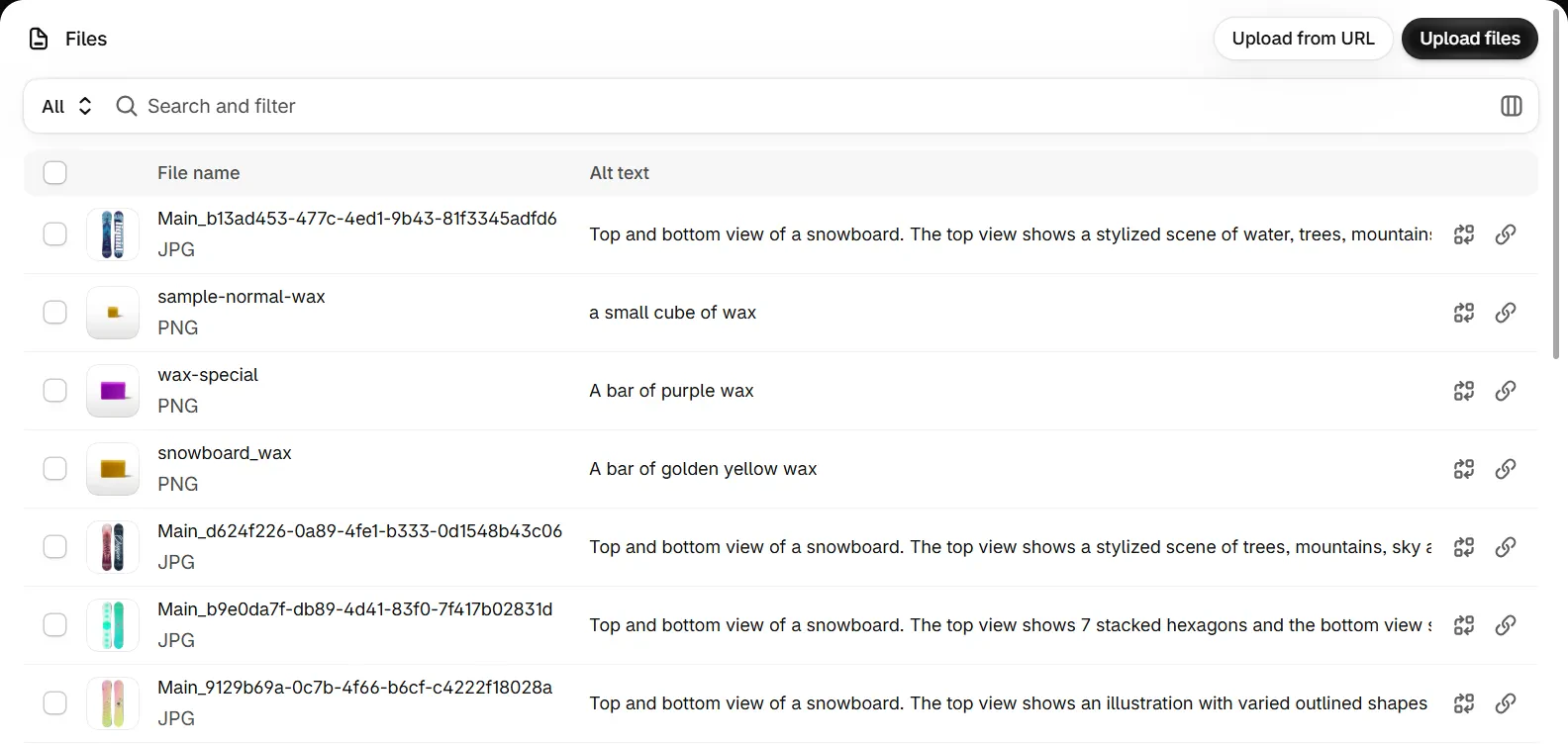
Task: Copy link for Main_d624f226 file
Action: pos(1505,547)
